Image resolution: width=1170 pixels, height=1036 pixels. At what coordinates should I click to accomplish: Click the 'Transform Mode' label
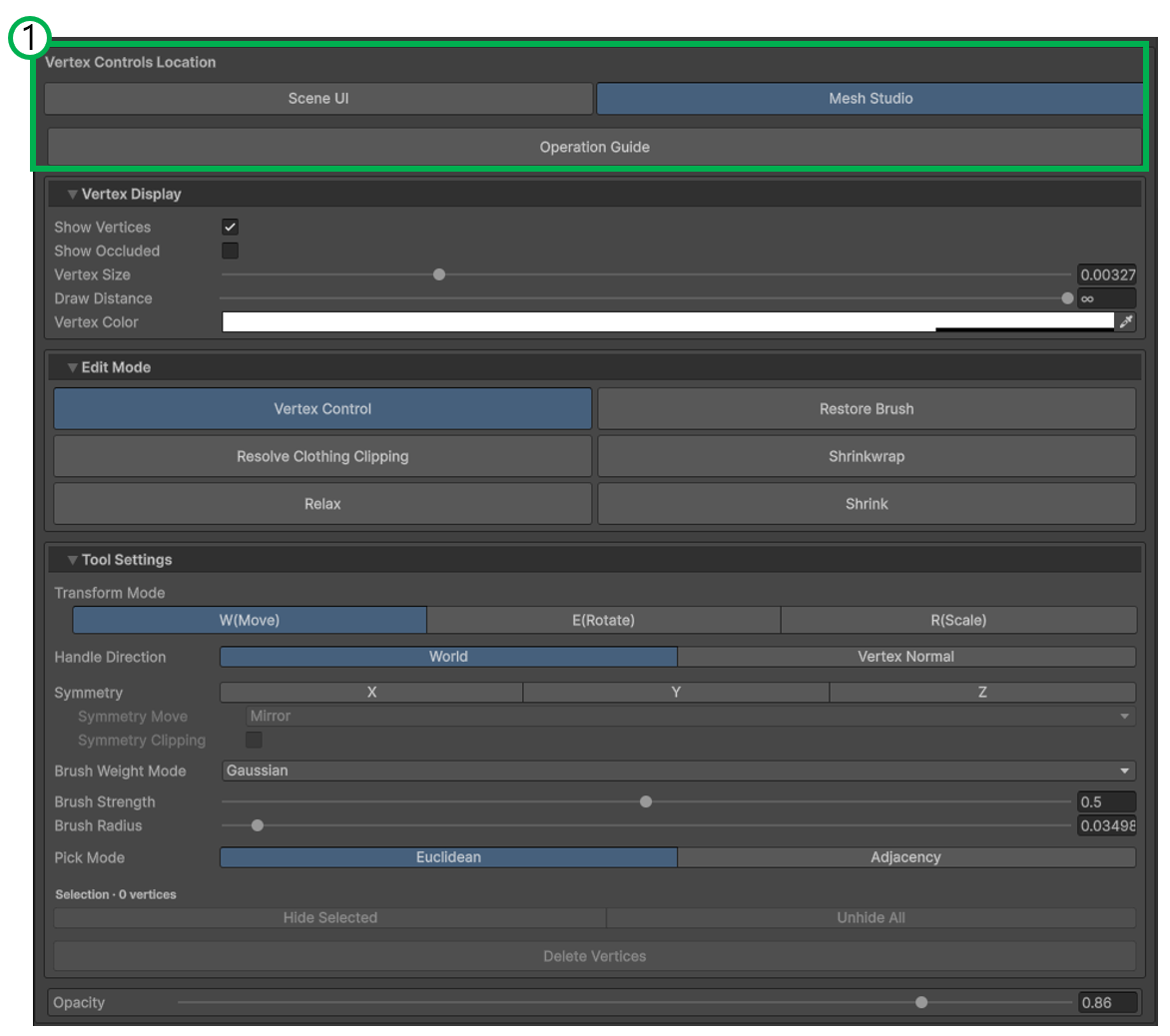[110, 593]
